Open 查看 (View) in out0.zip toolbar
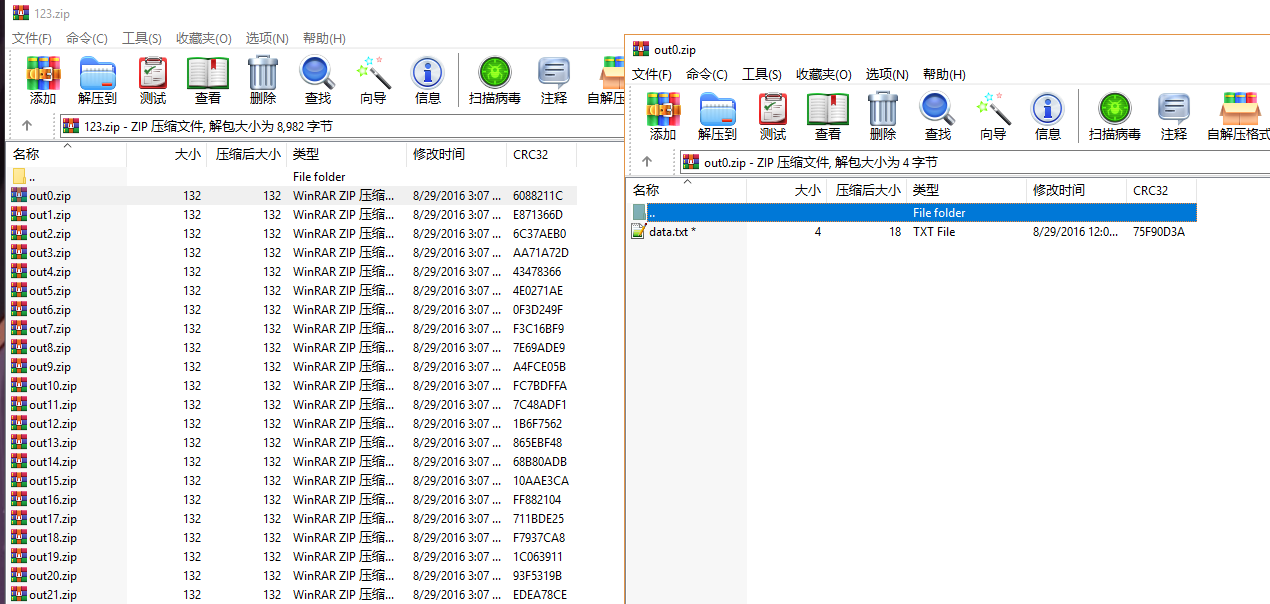1270x604 pixels. tap(828, 115)
